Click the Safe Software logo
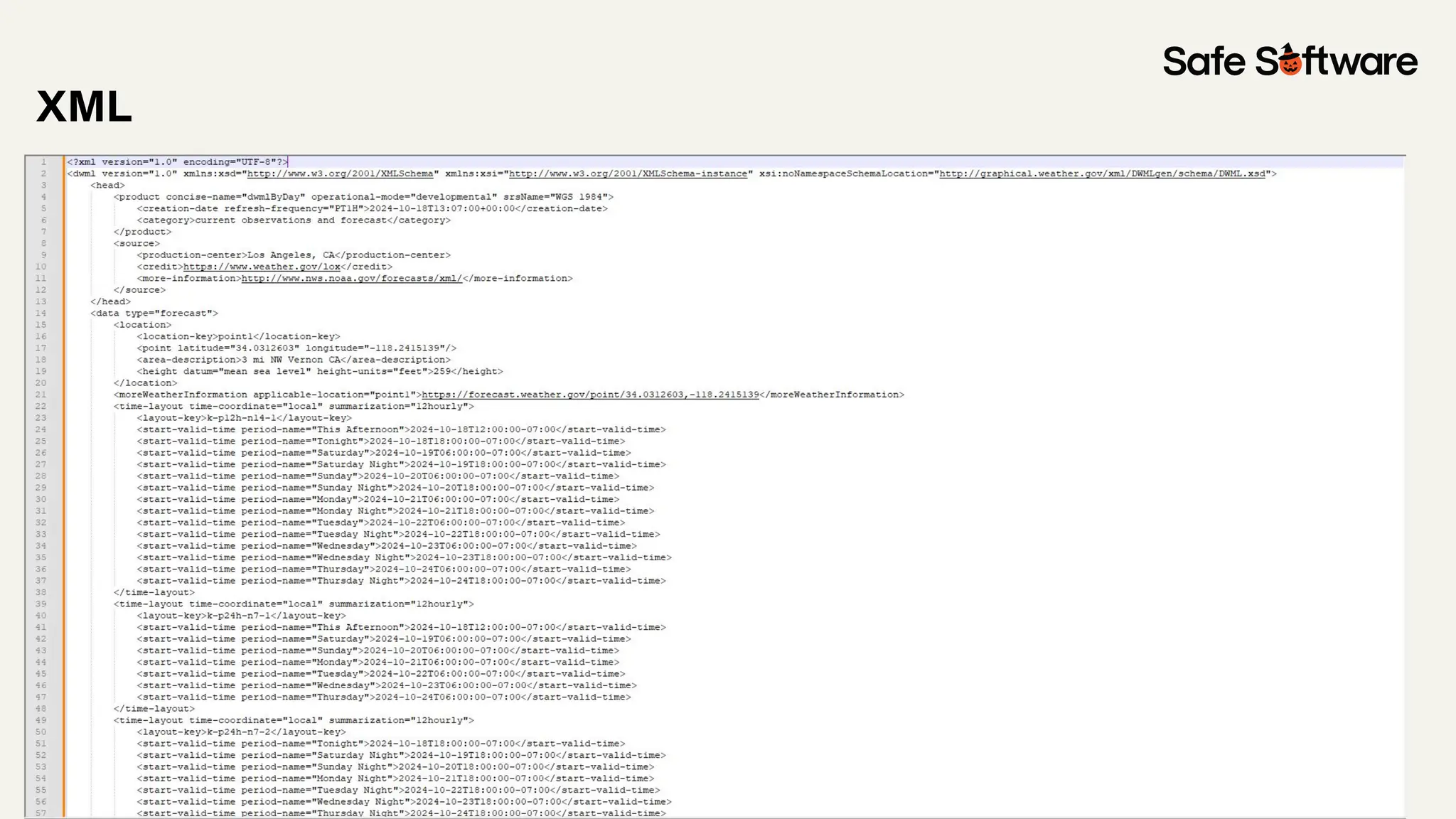The height and width of the screenshot is (819, 1456). point(1290,60)
